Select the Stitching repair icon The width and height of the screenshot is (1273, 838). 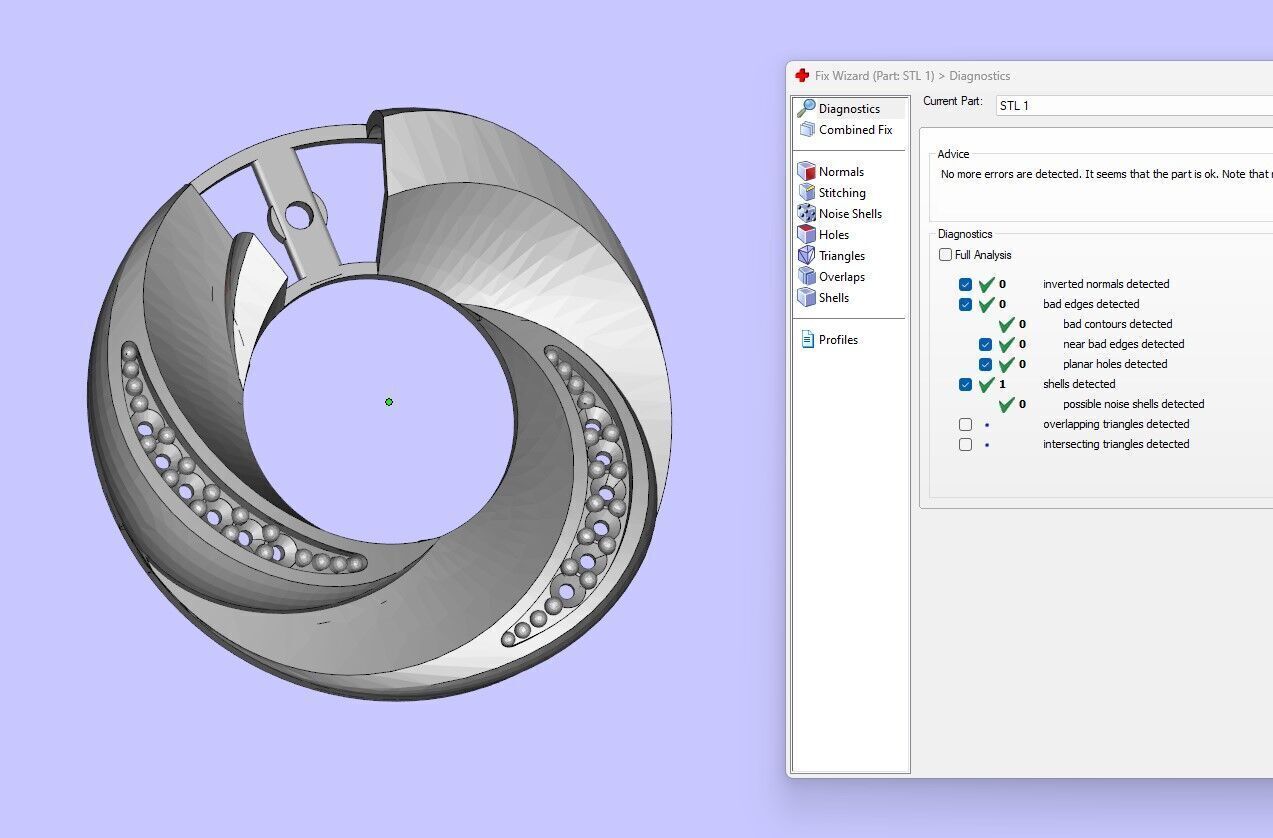point(806,192)
